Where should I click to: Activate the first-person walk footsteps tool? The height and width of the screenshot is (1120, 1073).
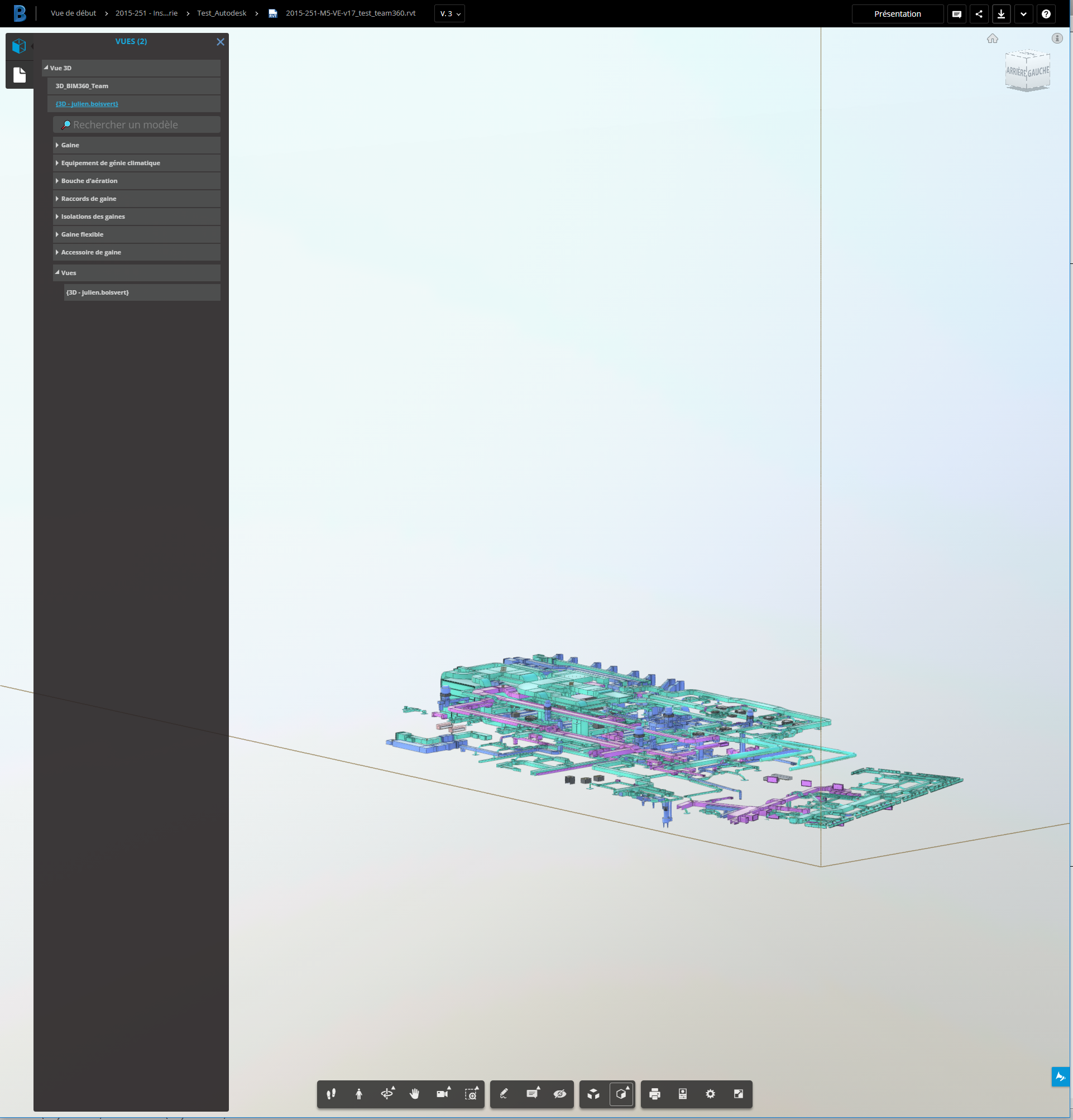pos(331,1094)
